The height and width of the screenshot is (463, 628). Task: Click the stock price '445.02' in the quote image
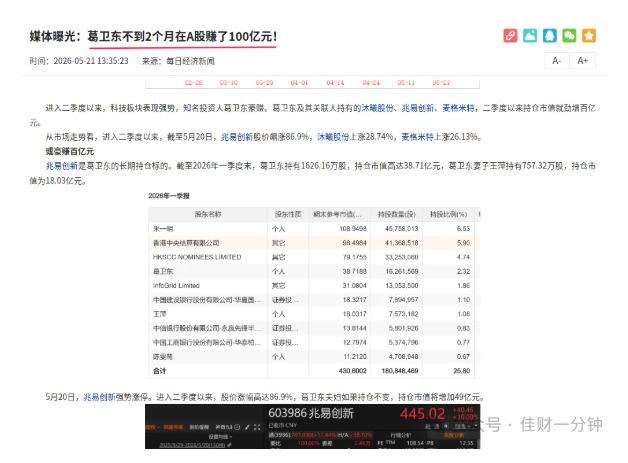click(x=423, y=414)
